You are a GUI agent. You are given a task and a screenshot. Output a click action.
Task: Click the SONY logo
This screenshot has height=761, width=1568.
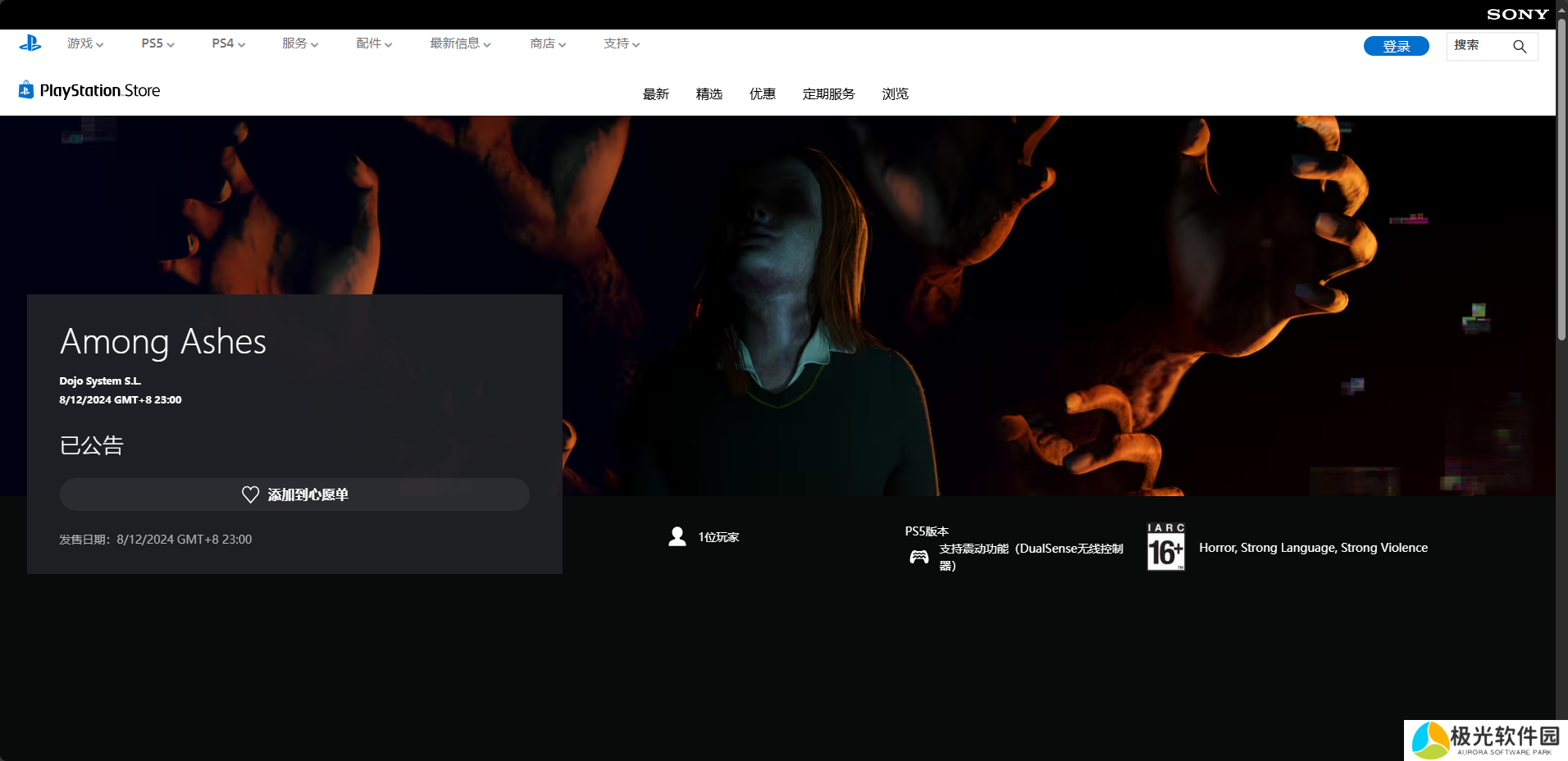click(1517, 14)
